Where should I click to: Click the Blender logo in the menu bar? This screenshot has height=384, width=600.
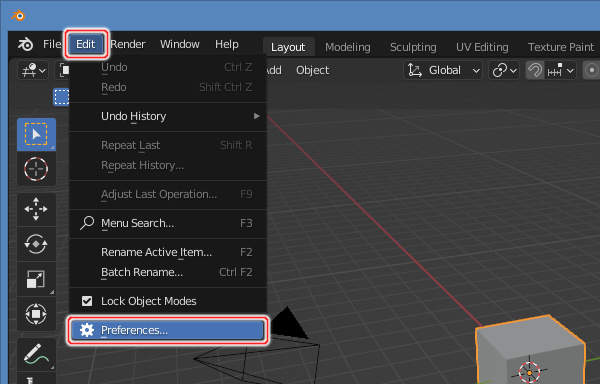pos(26,44)
